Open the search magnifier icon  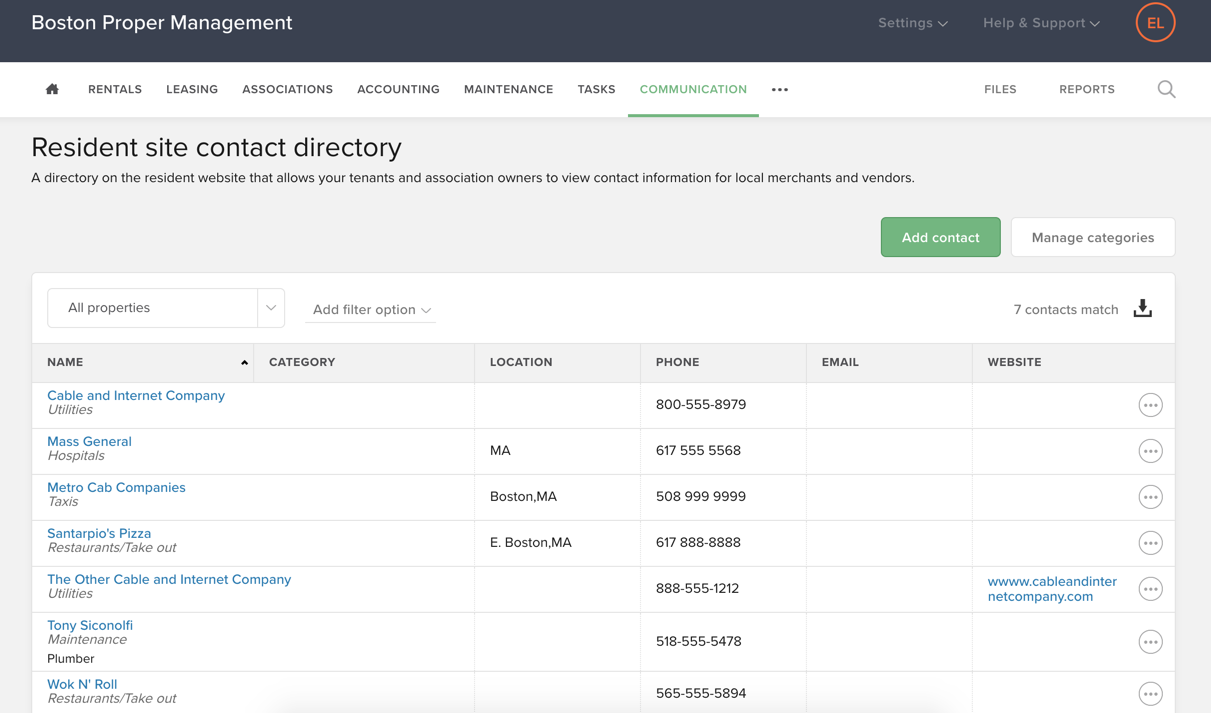(1166, 89)
